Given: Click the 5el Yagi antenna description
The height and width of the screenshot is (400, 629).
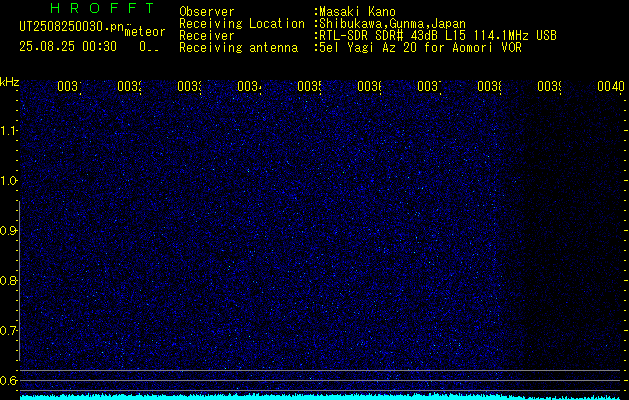Looking at the screenshot, I should (420, 48).
